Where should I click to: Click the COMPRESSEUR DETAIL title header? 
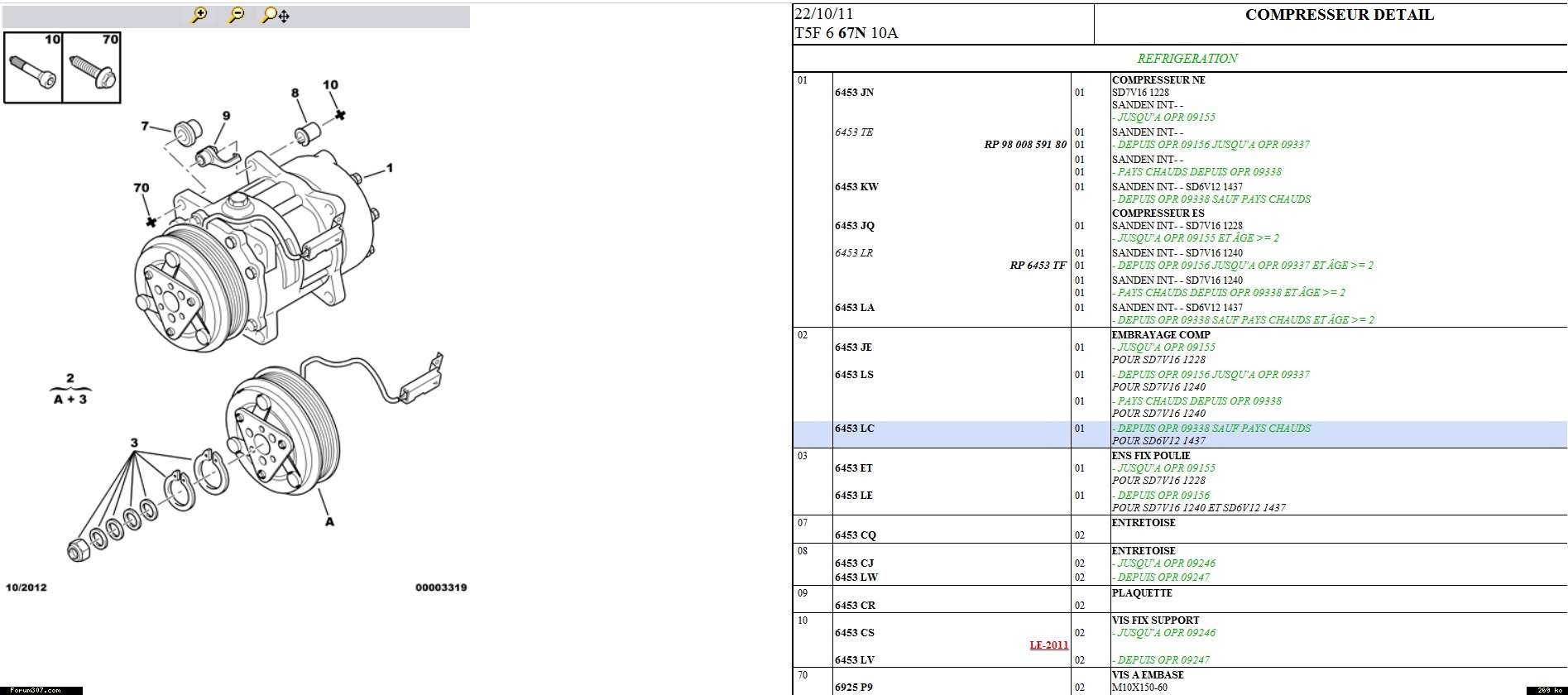tap(1339, 15)
